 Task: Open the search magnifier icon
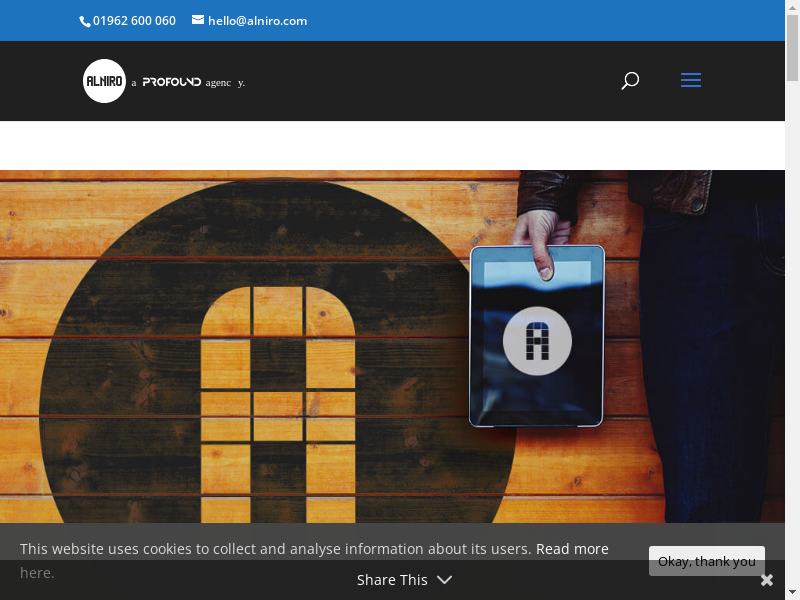pos(630,81)
